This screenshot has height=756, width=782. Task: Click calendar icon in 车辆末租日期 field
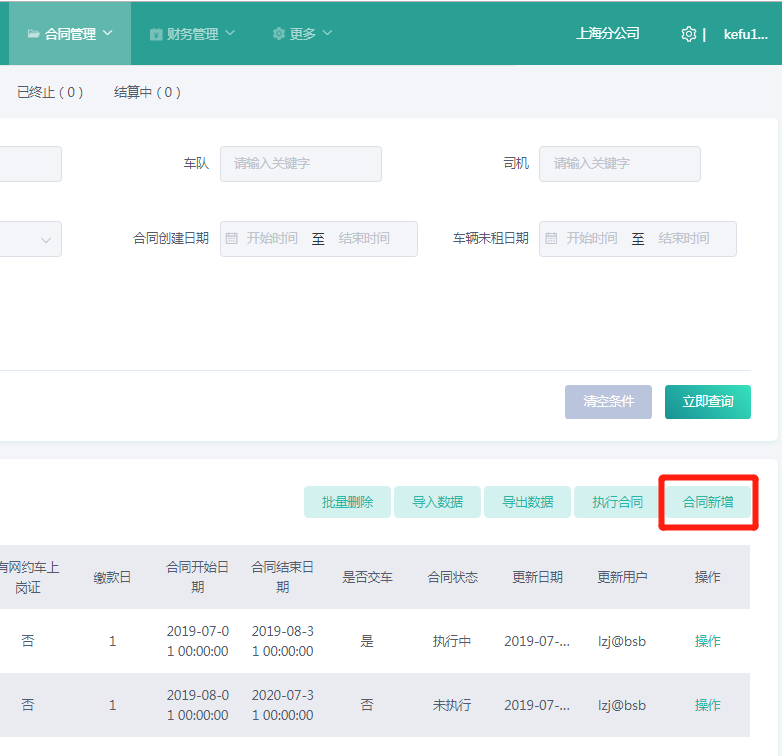(x=552, y=239)
